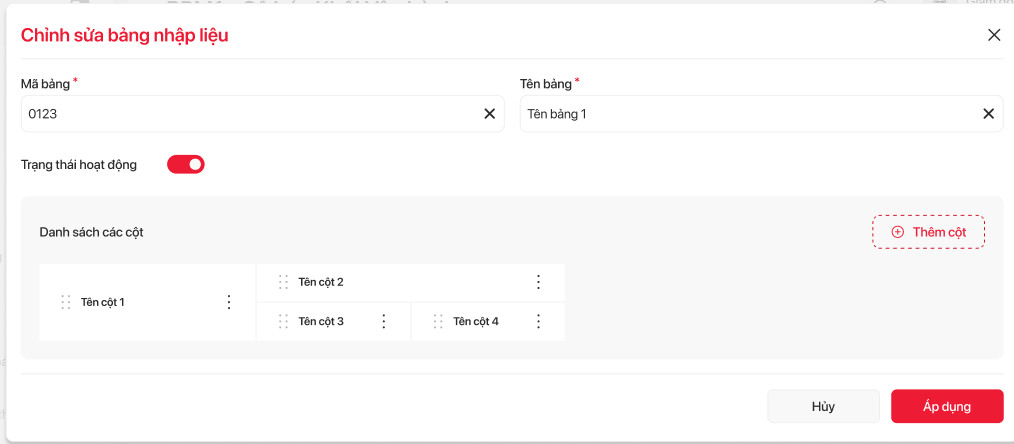The width and height of the screenshot is (1014, 444).
Task: Focus the Mã bảng input field
Action: pos(250,114)
